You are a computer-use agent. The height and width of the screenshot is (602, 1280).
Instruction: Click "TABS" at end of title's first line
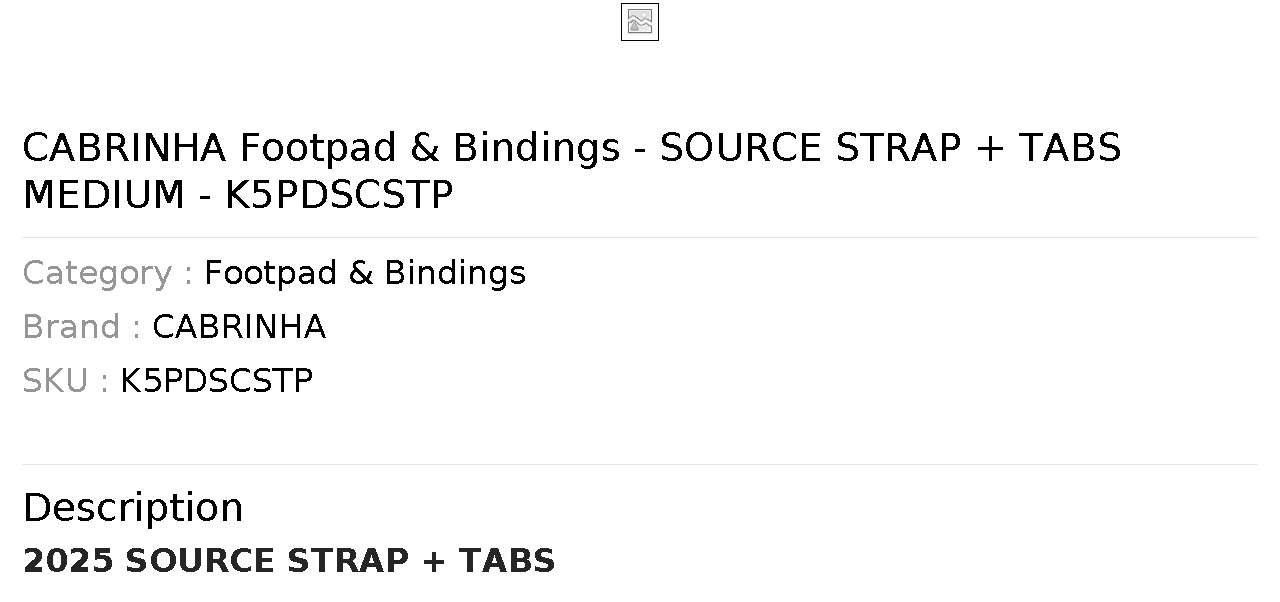click(1071, 148)
